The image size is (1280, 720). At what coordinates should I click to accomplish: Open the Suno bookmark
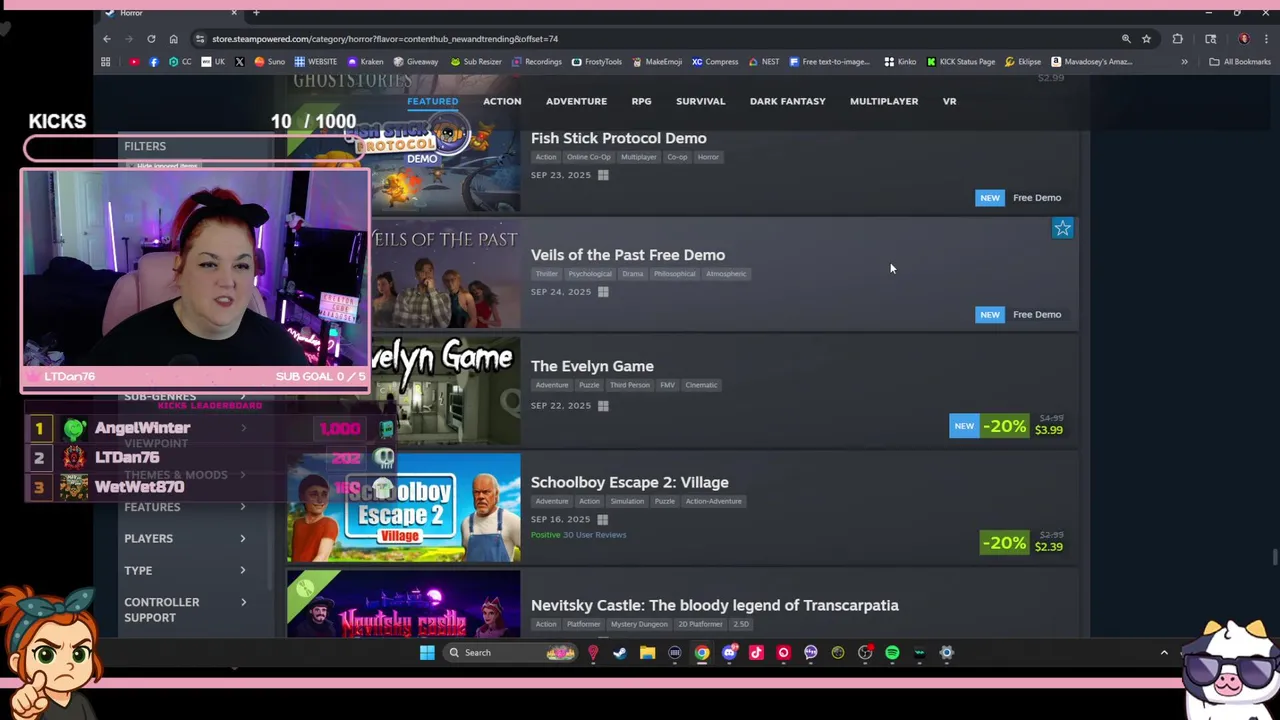[x=269, y=62]
